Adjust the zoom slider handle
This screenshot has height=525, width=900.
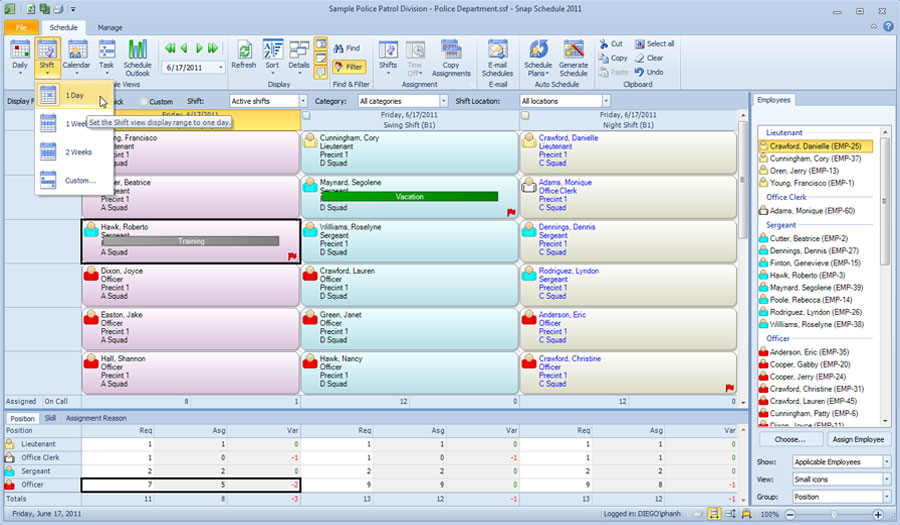pyautogui.click(x=834, y=515)
